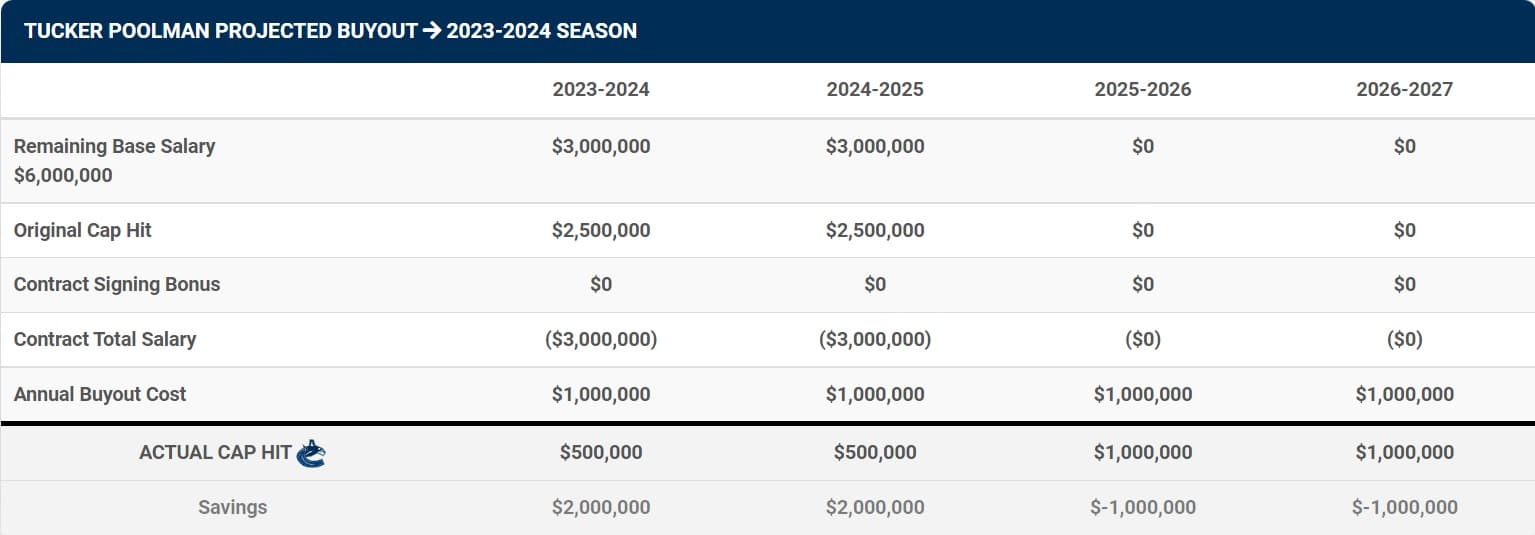This screenshot has width=1535, height=535.
Task: Click the 2025-2026 Savings value
Action: [x=1143, y=507]
